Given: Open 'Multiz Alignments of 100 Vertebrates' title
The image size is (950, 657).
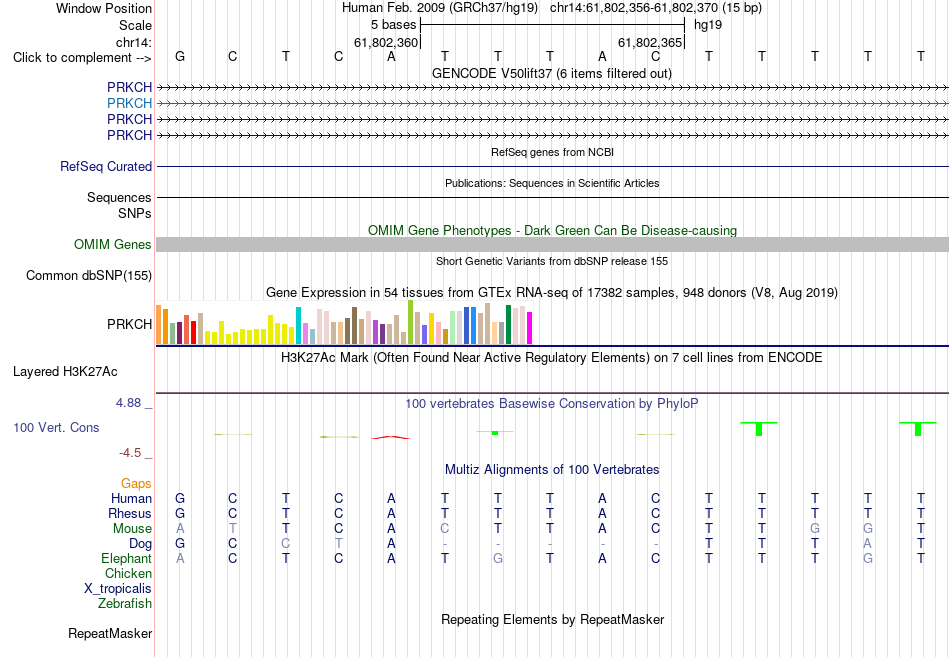Looking at the screenshot, I should coord(552,470).
